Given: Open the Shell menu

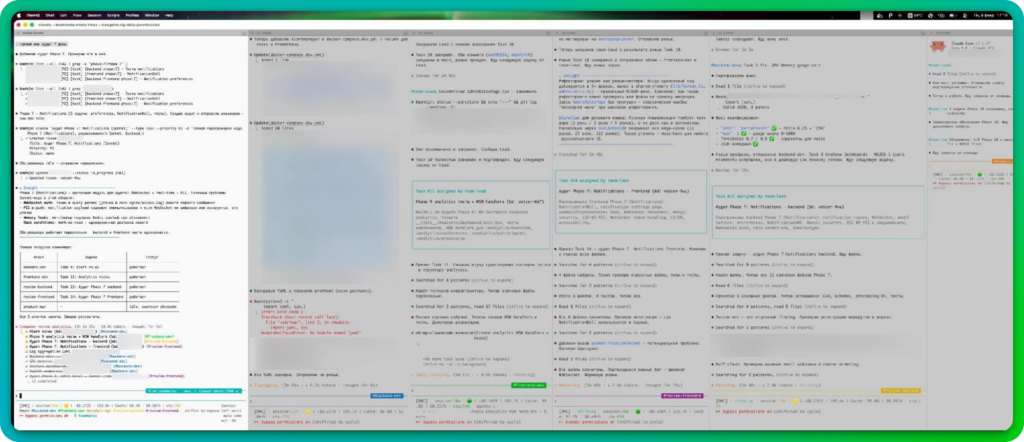Looking at the screenshot, I should tap(50, 15).
